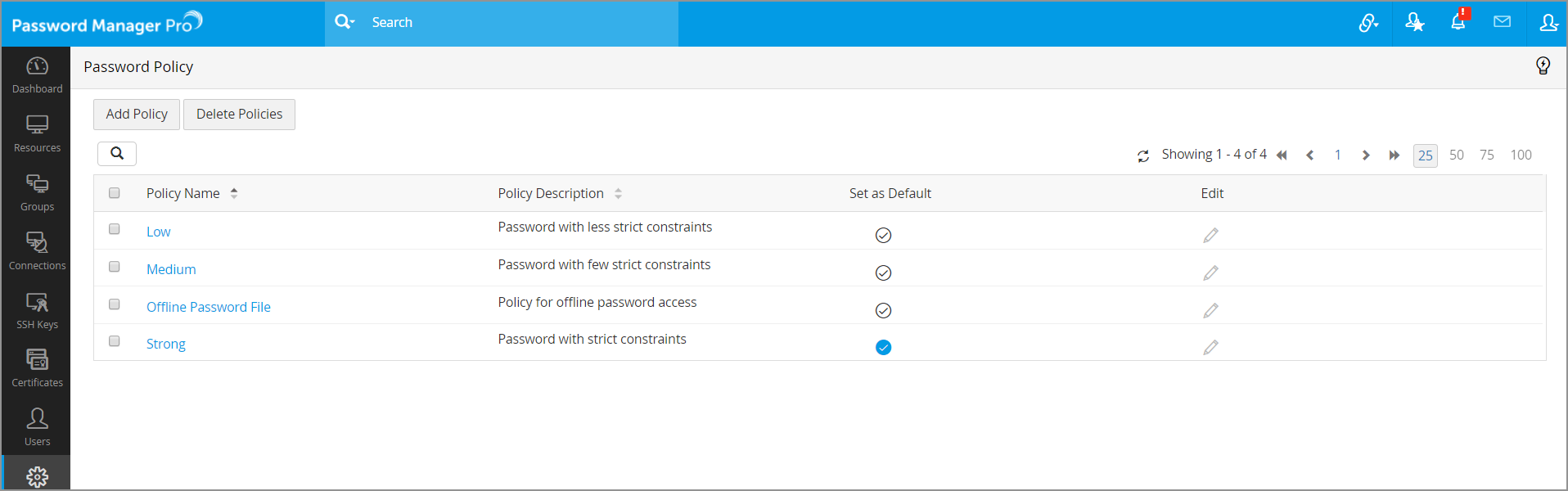Open the Strong policy link
1568x491 pixels.
pos(165,345)
